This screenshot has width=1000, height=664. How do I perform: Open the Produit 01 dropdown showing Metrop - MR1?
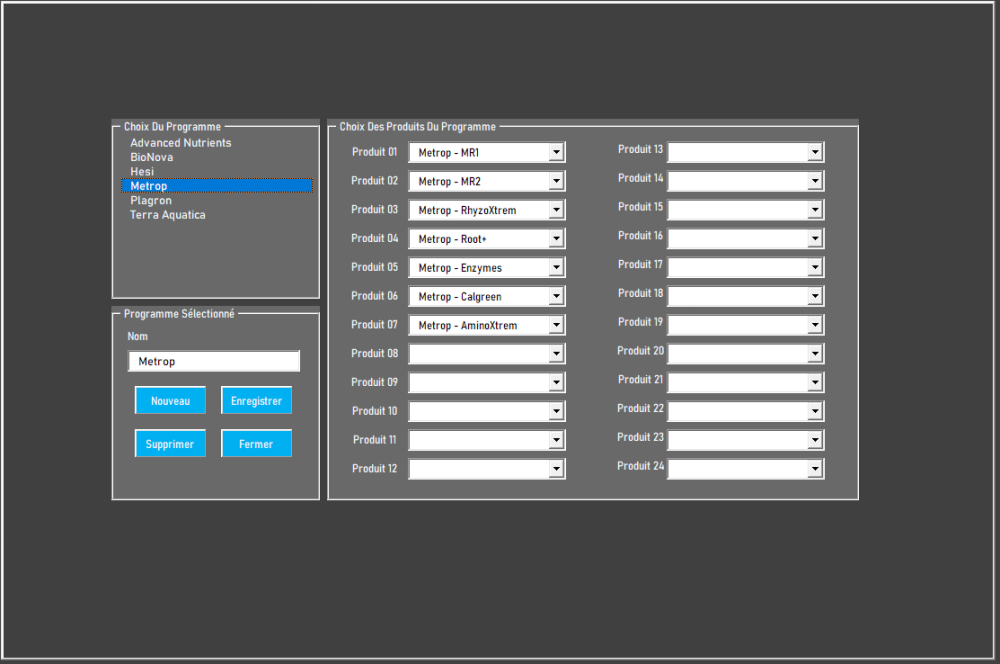(556, 152)
